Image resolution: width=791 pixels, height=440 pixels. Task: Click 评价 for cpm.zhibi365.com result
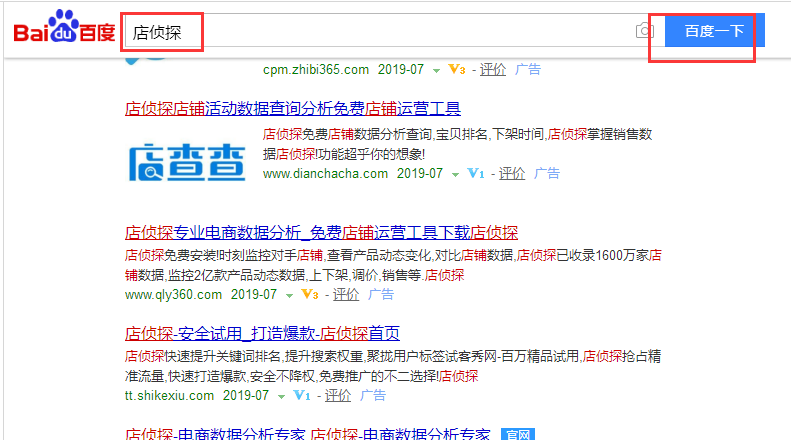click(492, 70)
